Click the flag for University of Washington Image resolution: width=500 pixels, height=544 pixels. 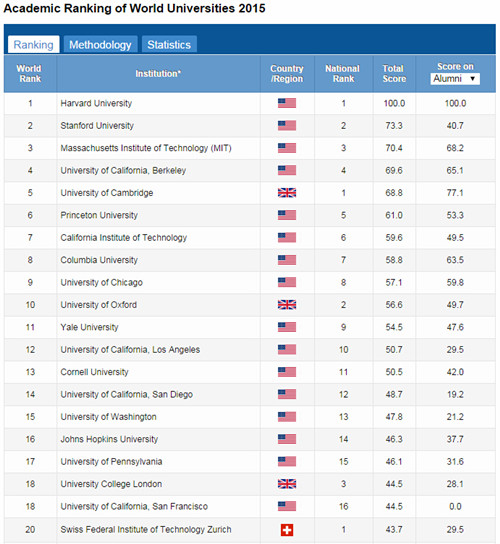[x=287, y=417]
